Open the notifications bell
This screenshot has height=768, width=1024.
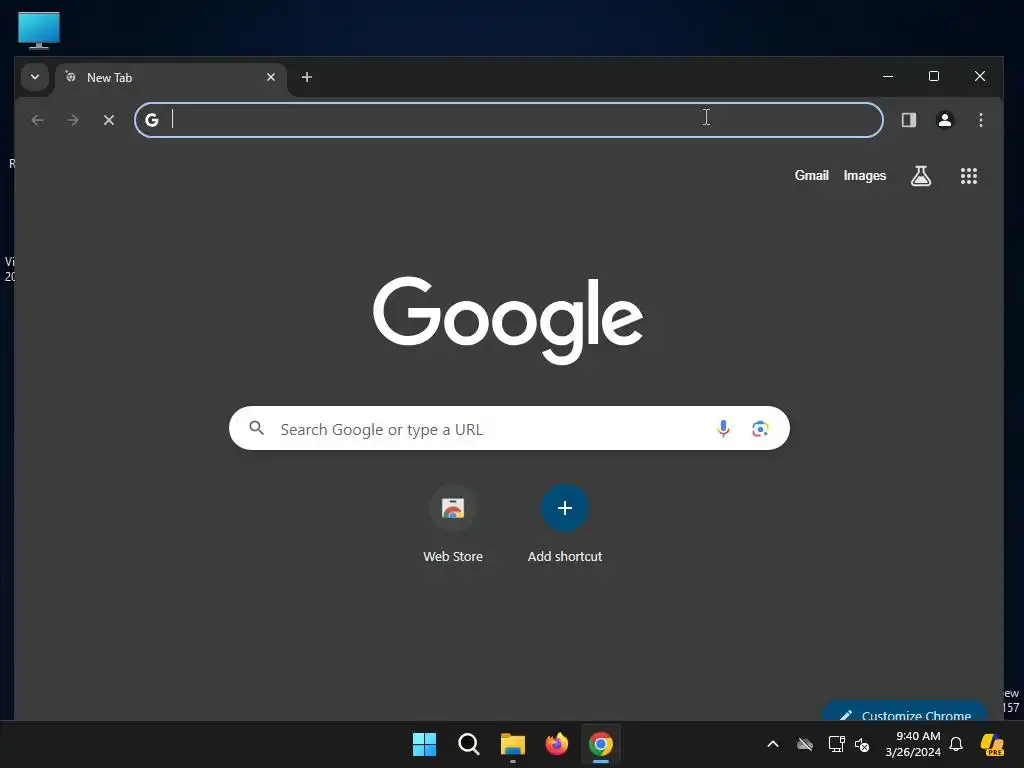[x=956, y=744]
